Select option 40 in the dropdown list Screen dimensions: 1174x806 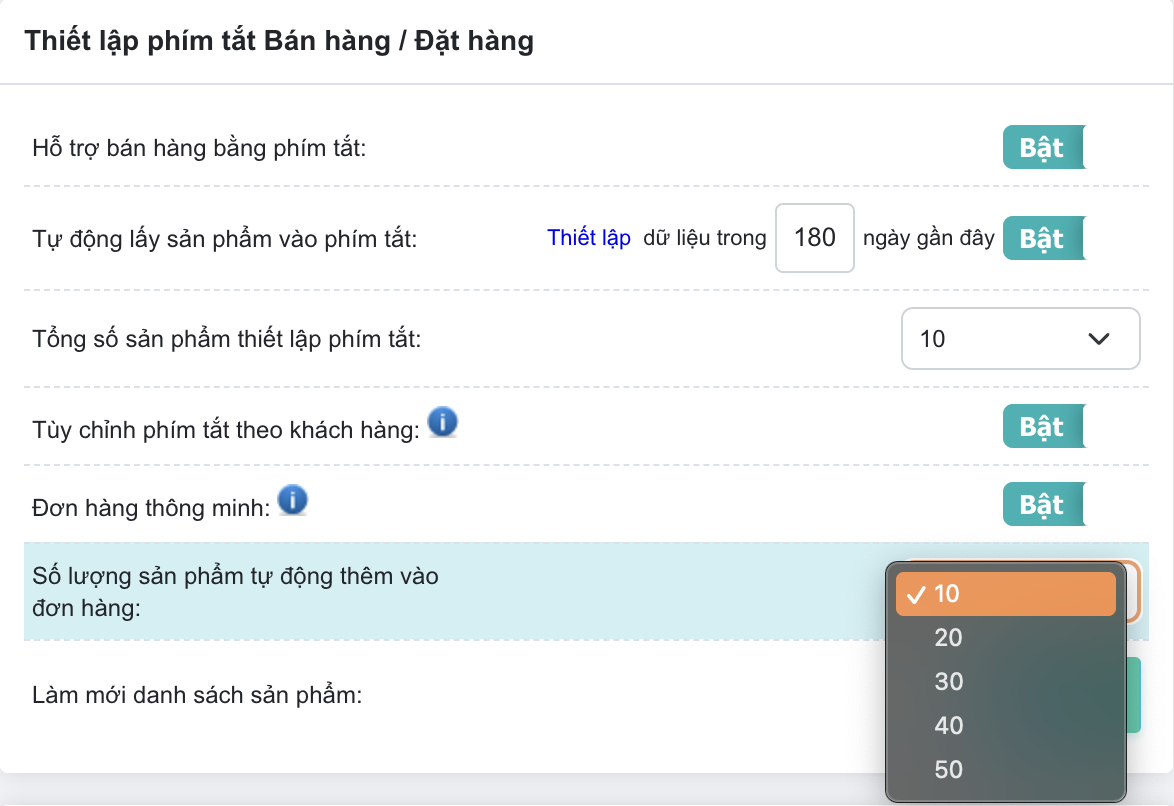click(1006, 725)
